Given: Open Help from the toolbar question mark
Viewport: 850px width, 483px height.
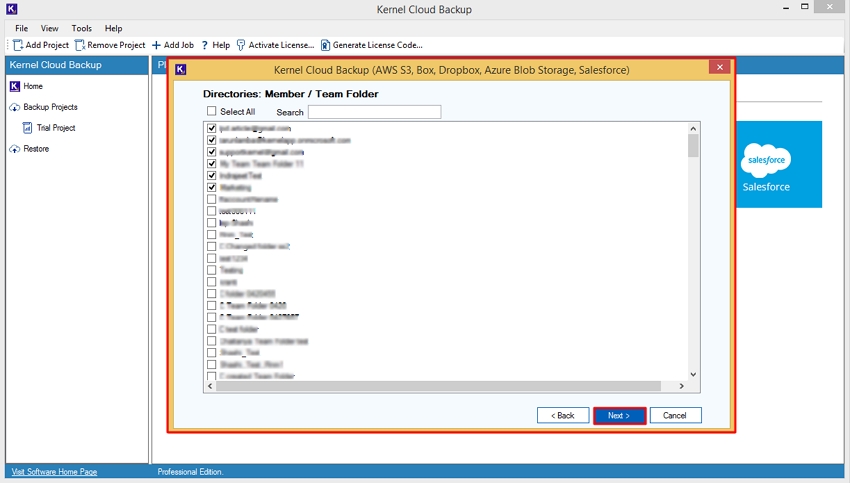Looking at the screenshot, I should point(205,45).
